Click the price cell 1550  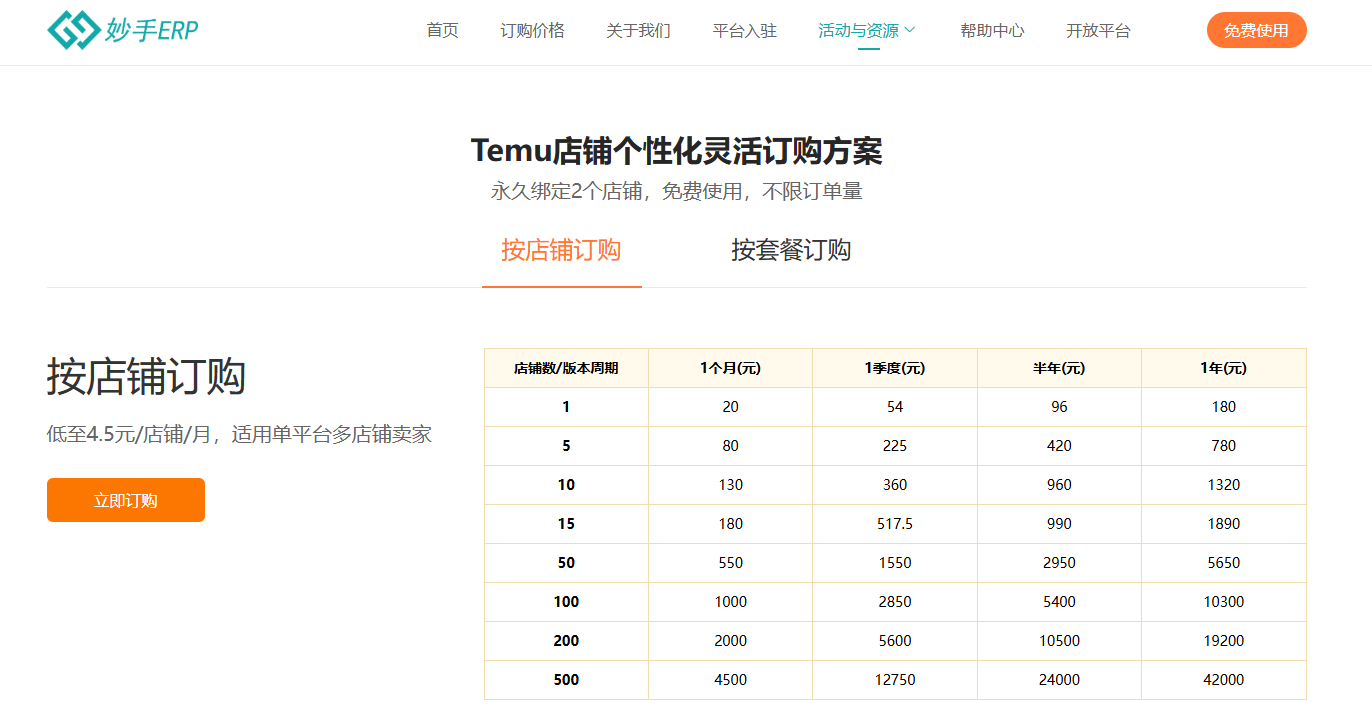pyautogui.click(x=895, y=563)
